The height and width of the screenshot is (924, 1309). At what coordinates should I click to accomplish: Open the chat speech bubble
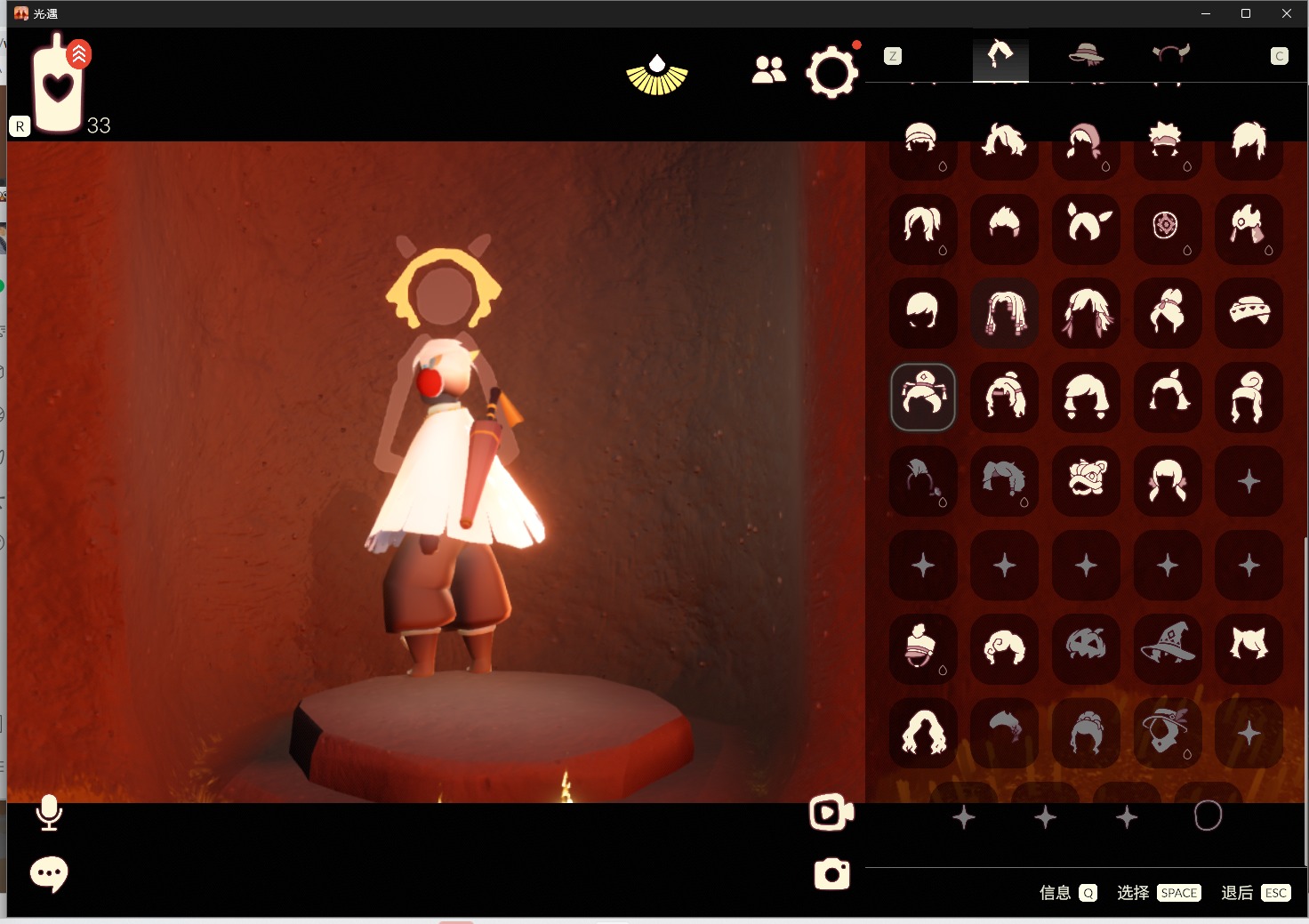49,874
